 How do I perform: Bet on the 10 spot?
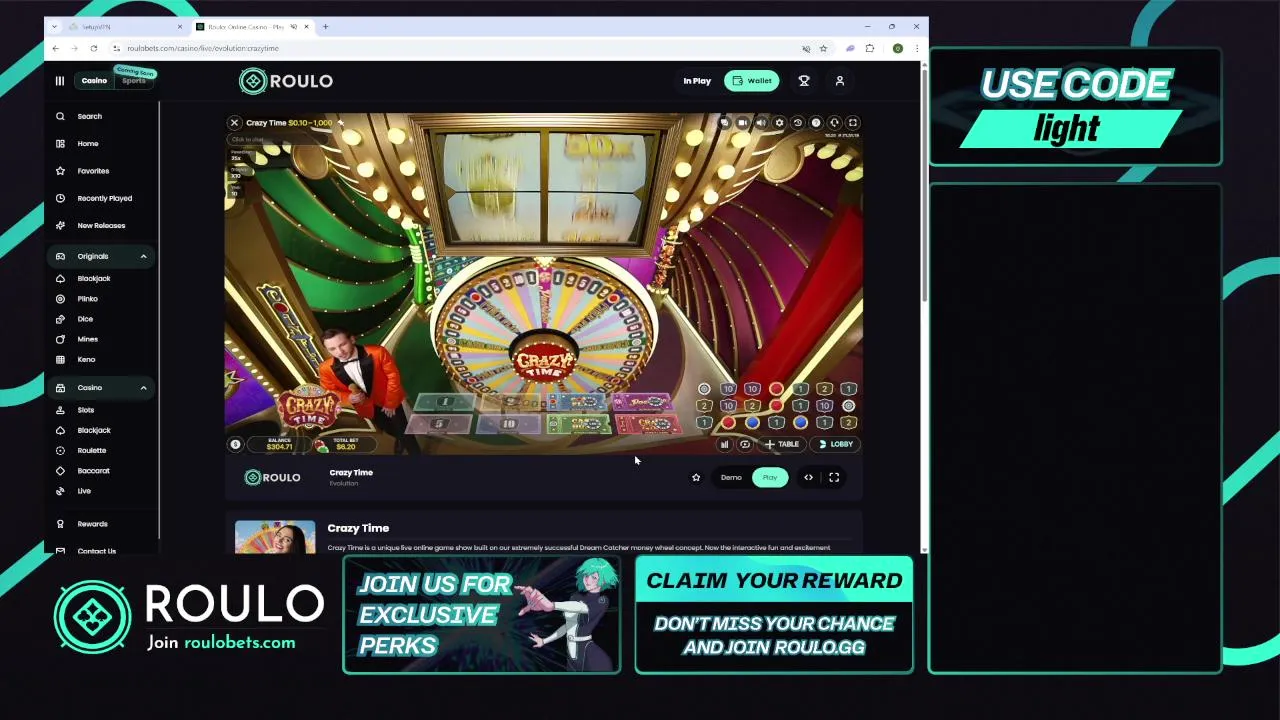pos(508,424)
